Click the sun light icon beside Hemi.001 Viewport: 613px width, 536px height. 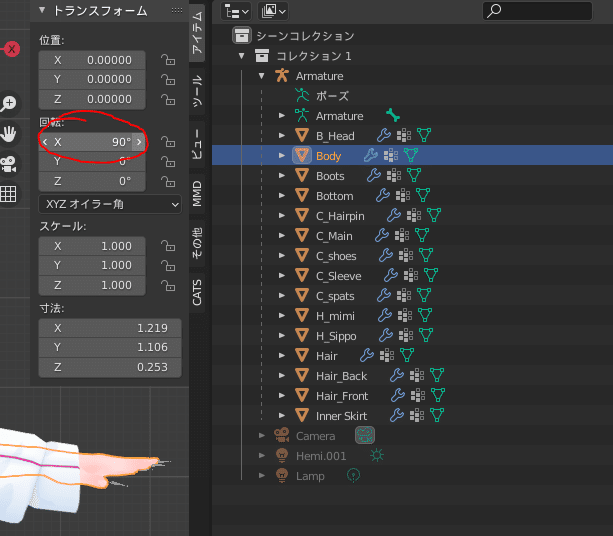point(377,455)
